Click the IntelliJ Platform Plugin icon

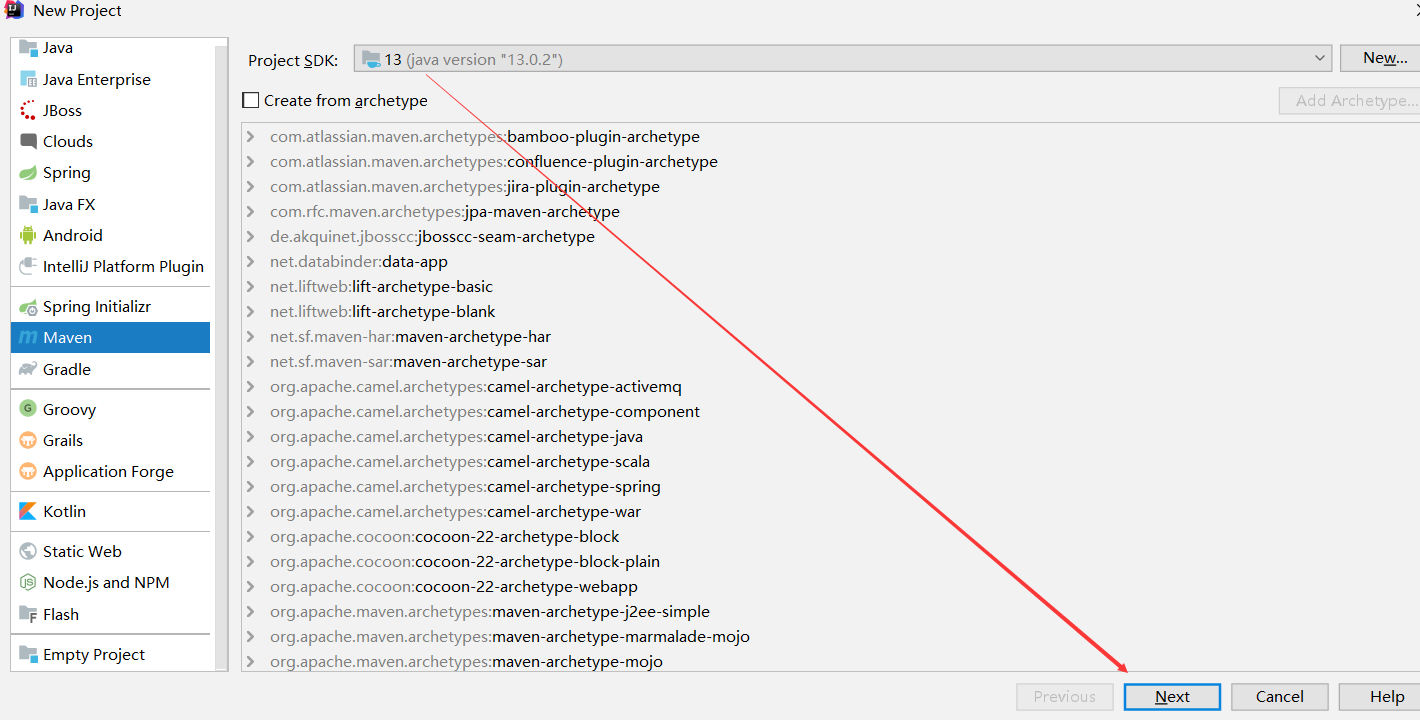click(28, 266)
